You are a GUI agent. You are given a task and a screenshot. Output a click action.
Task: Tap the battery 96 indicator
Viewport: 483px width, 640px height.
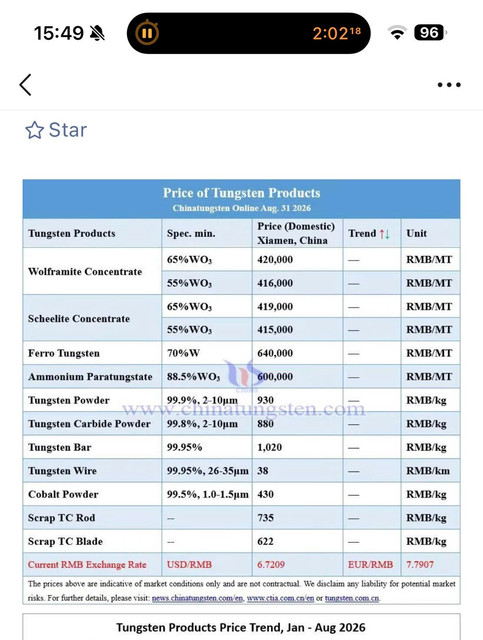pos(430,33)
